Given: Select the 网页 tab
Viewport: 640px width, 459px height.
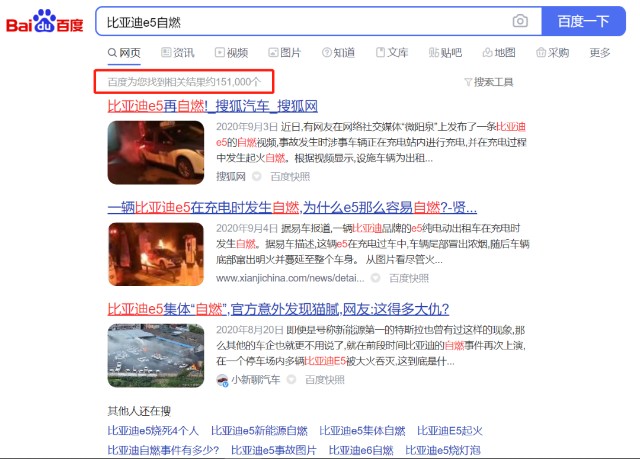Looking at the screenshot, I should pyautogui.click(x=124, y=53).
